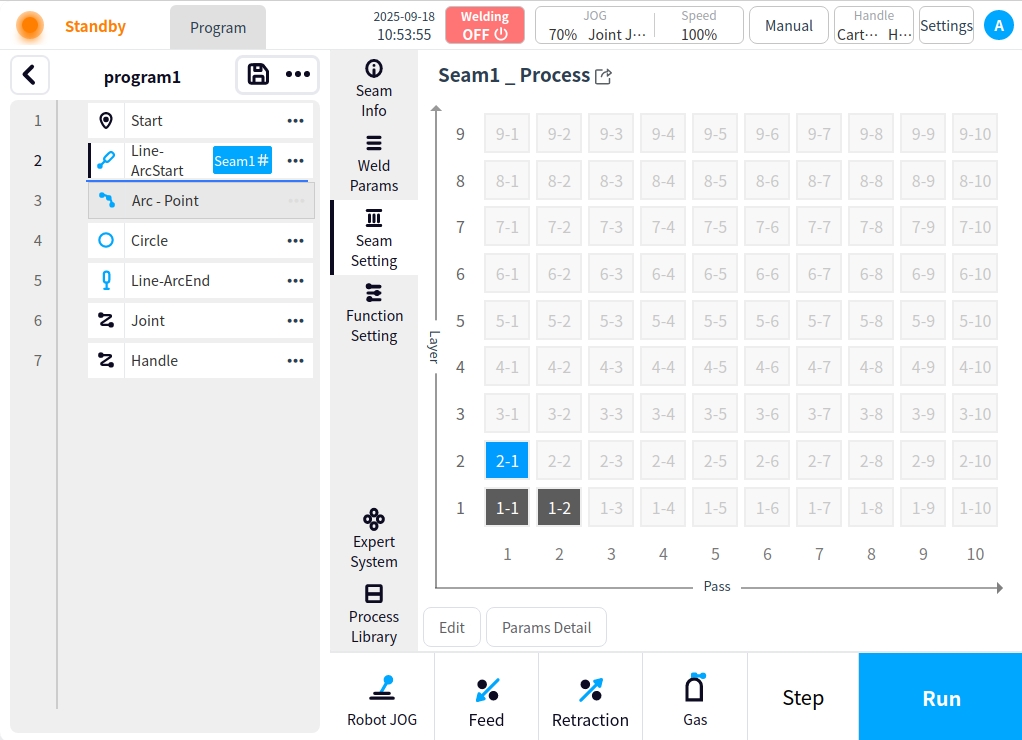Viewport: 1022px width, 740px height.
Task: Open Function Setting in the sidebar
Action: point(374,313)
